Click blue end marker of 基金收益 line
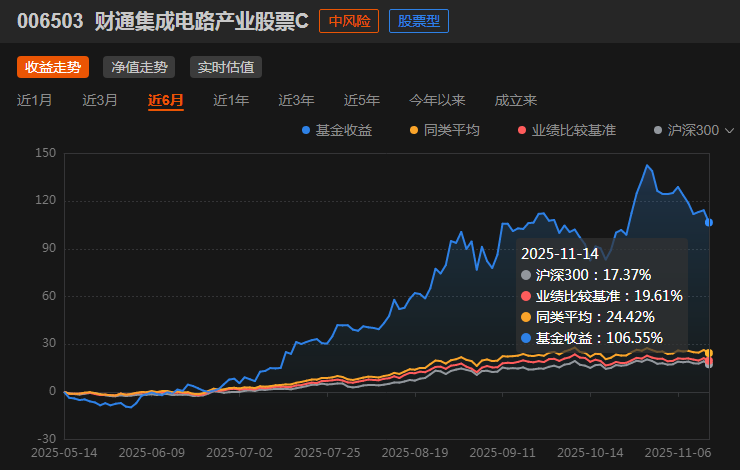 point(709,222)
